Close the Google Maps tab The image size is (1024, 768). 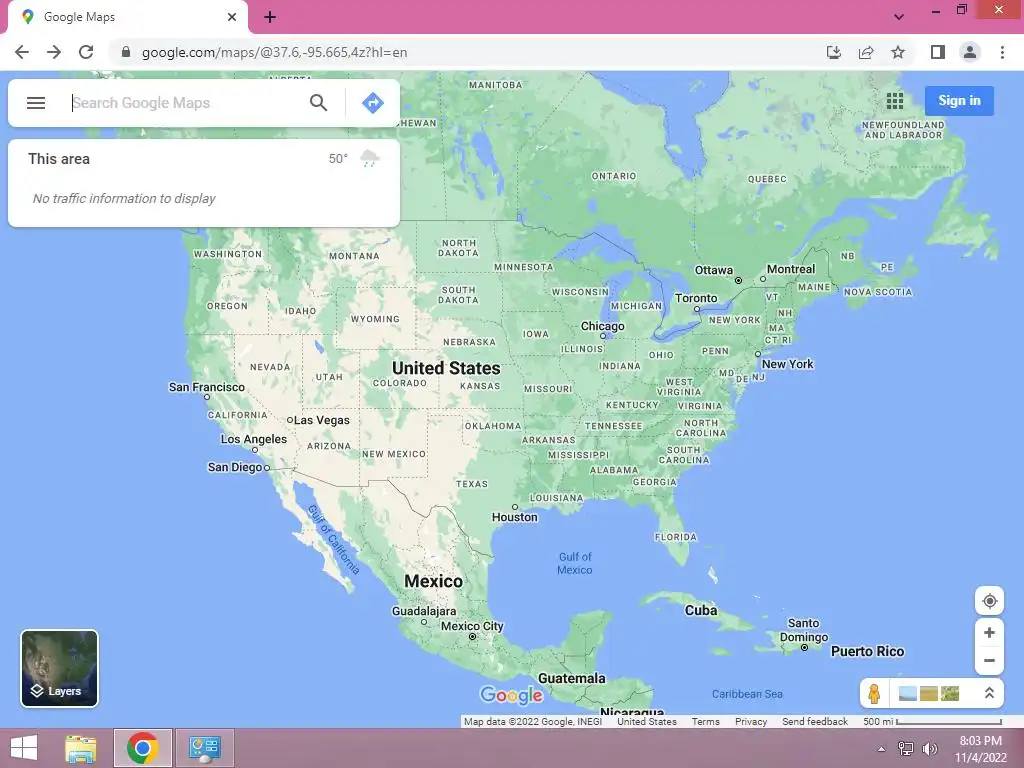click(232, 17)
